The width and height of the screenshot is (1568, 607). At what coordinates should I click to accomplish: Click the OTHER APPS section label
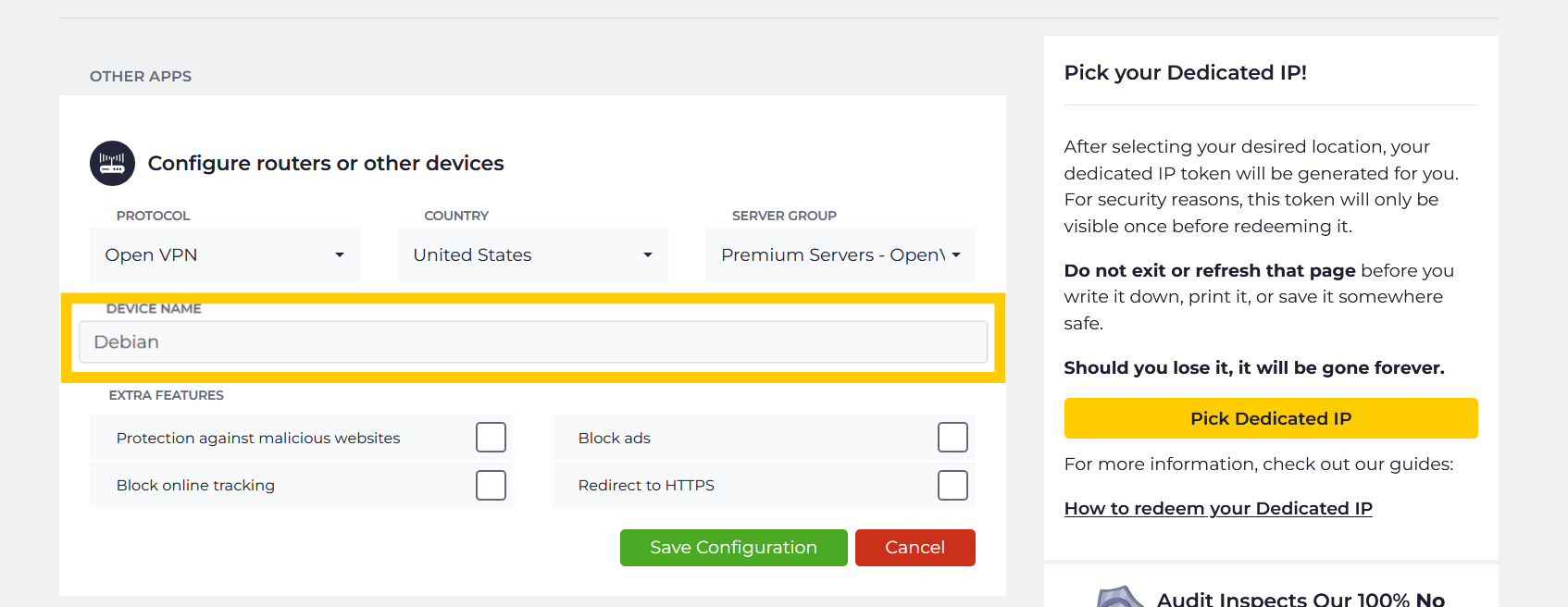click(x=141, y=77)
